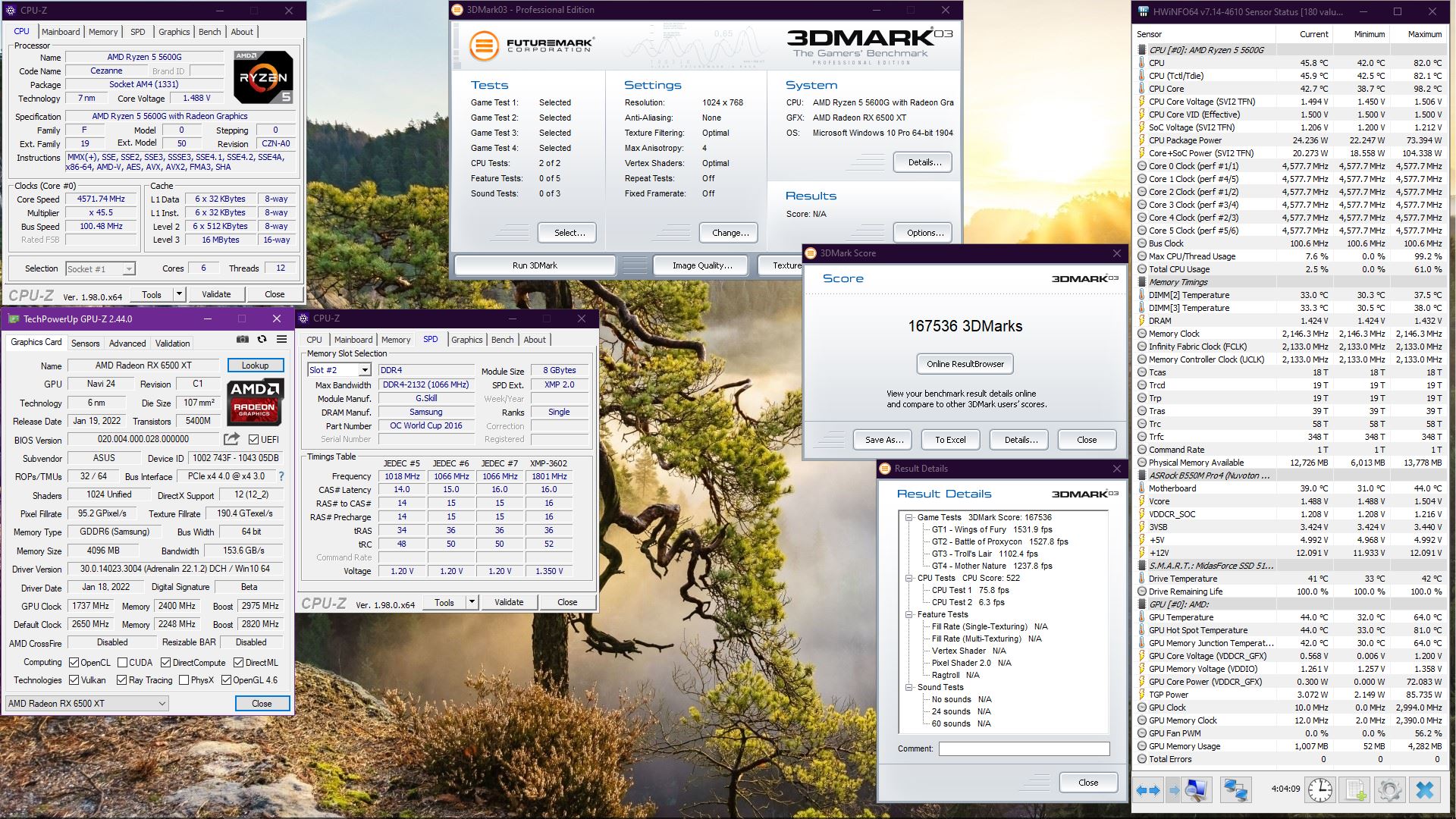
Task: Toggle the CUDA checkbox
Action: pyautogui.click(x=122, y=663)
